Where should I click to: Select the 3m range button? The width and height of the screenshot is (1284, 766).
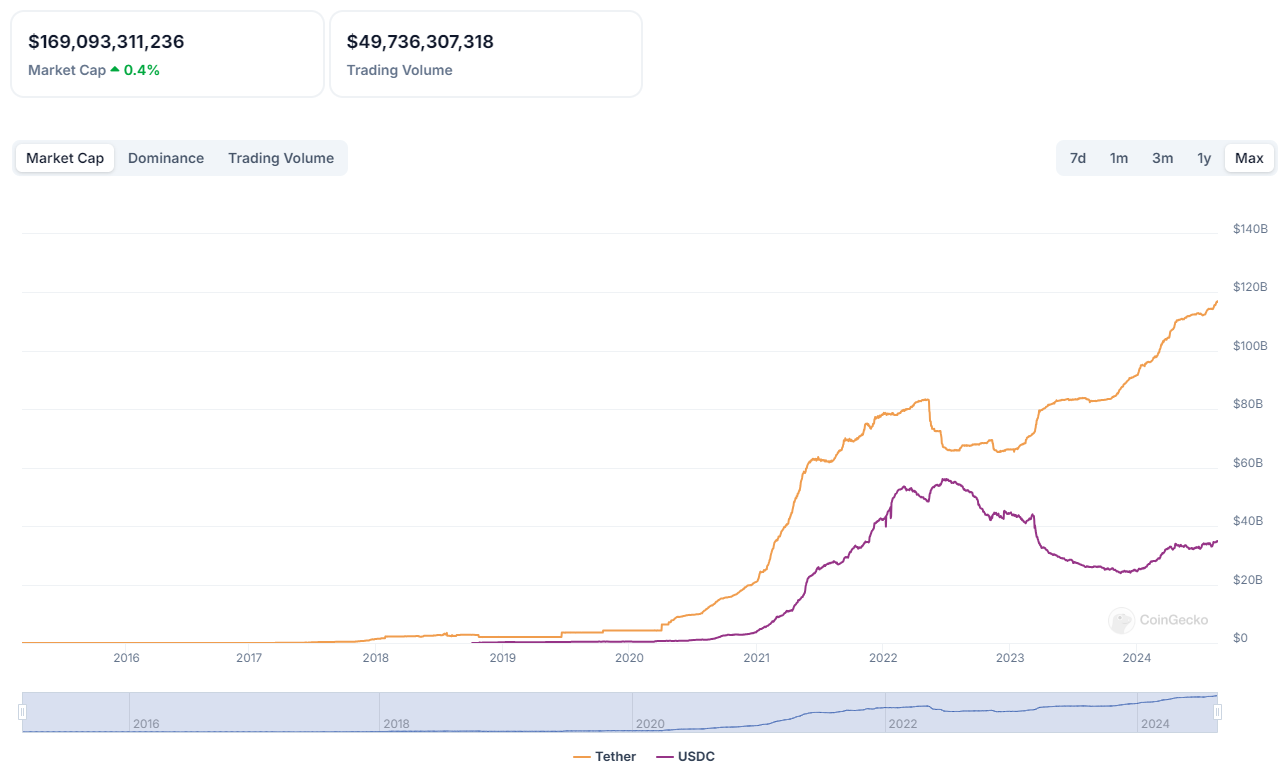(x=1162, y=158)
